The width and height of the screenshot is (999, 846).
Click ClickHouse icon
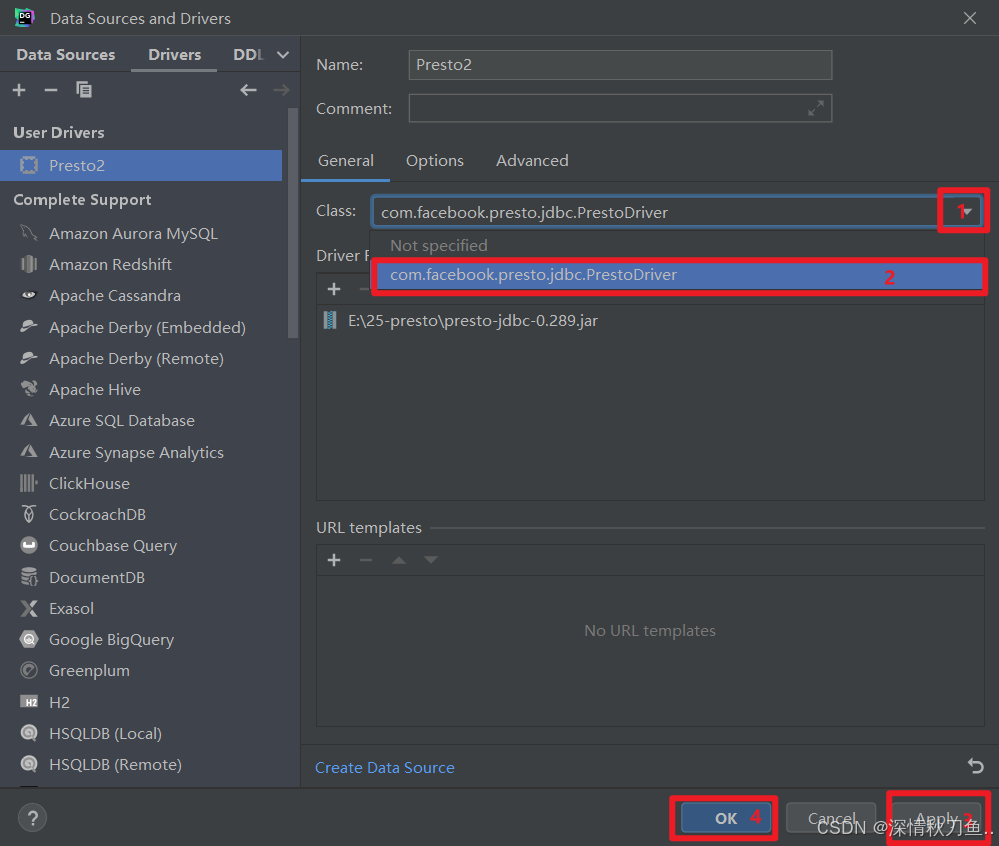tap(29, 483)
